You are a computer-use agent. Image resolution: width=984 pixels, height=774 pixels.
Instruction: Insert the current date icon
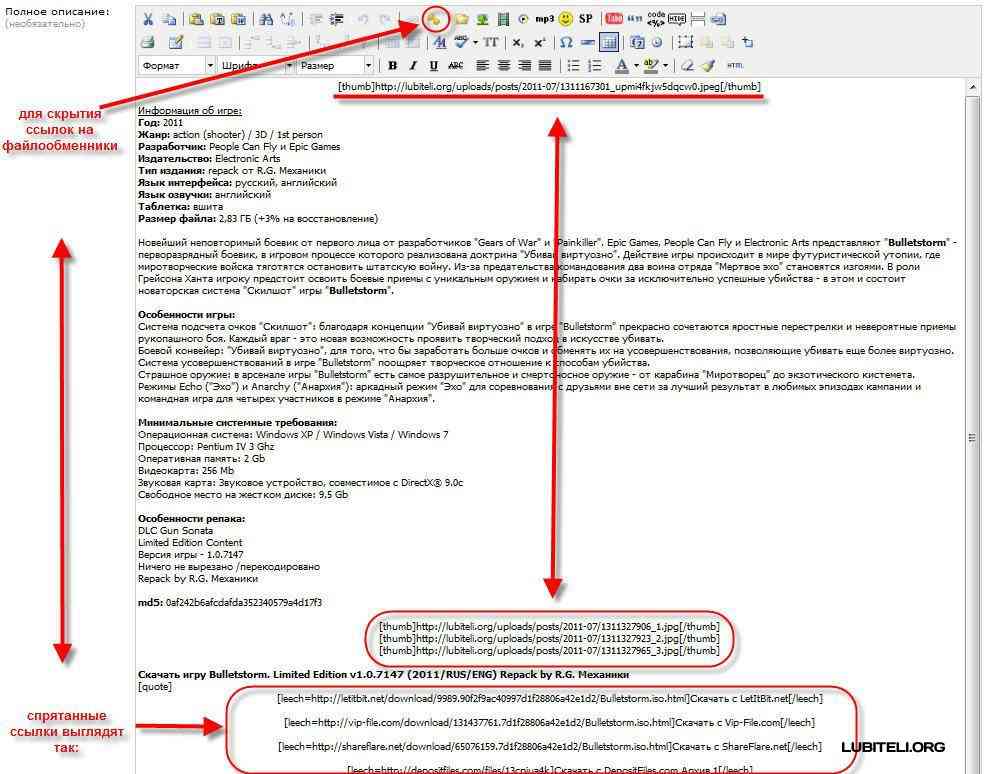tap(637, 43)
